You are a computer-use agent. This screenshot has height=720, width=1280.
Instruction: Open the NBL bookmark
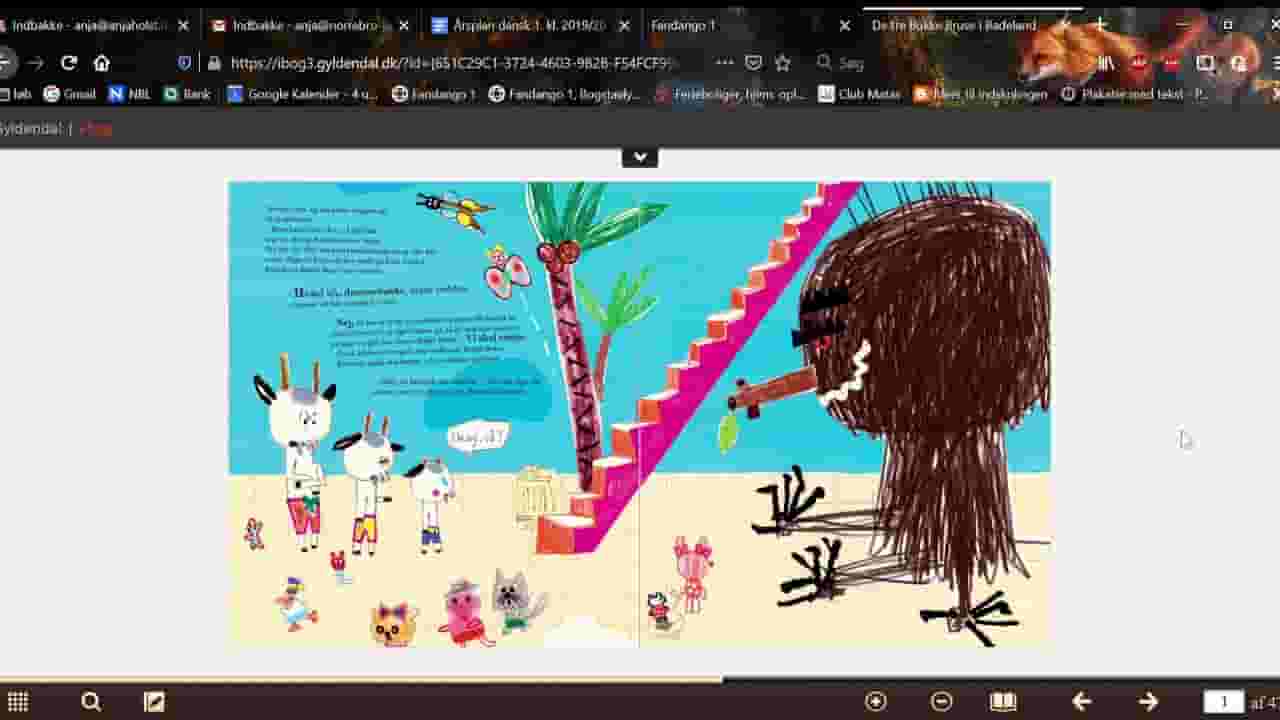pyautogui.click(x=129, y=94)
